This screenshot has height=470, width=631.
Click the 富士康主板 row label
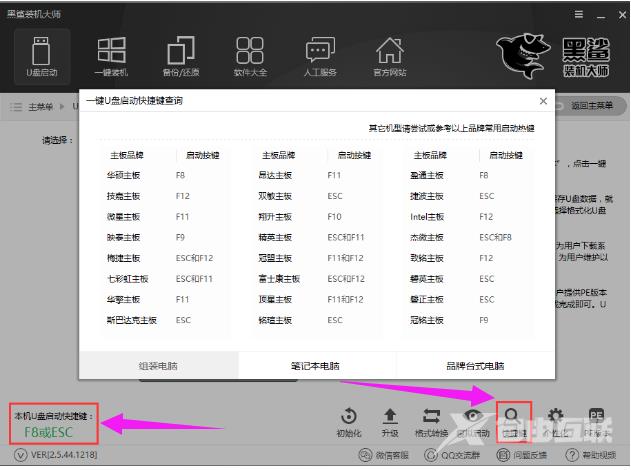coord(279,279)
